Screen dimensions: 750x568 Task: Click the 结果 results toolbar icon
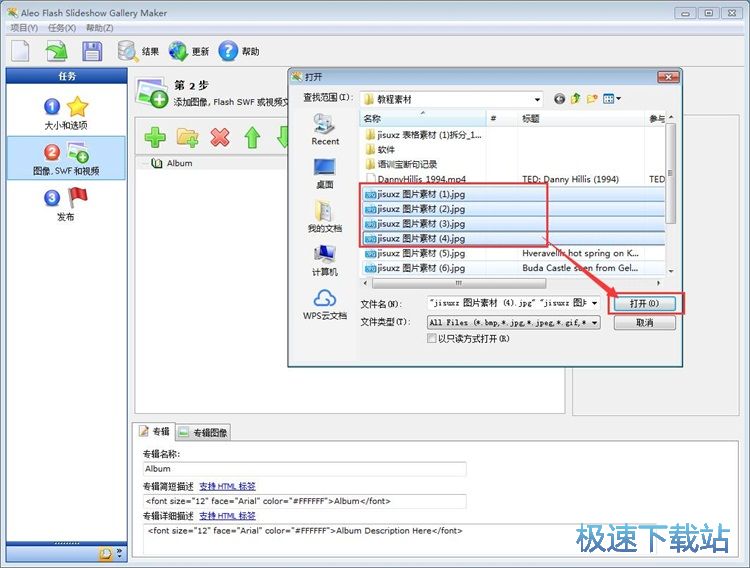pyautogui.click(x=138, y=51)
